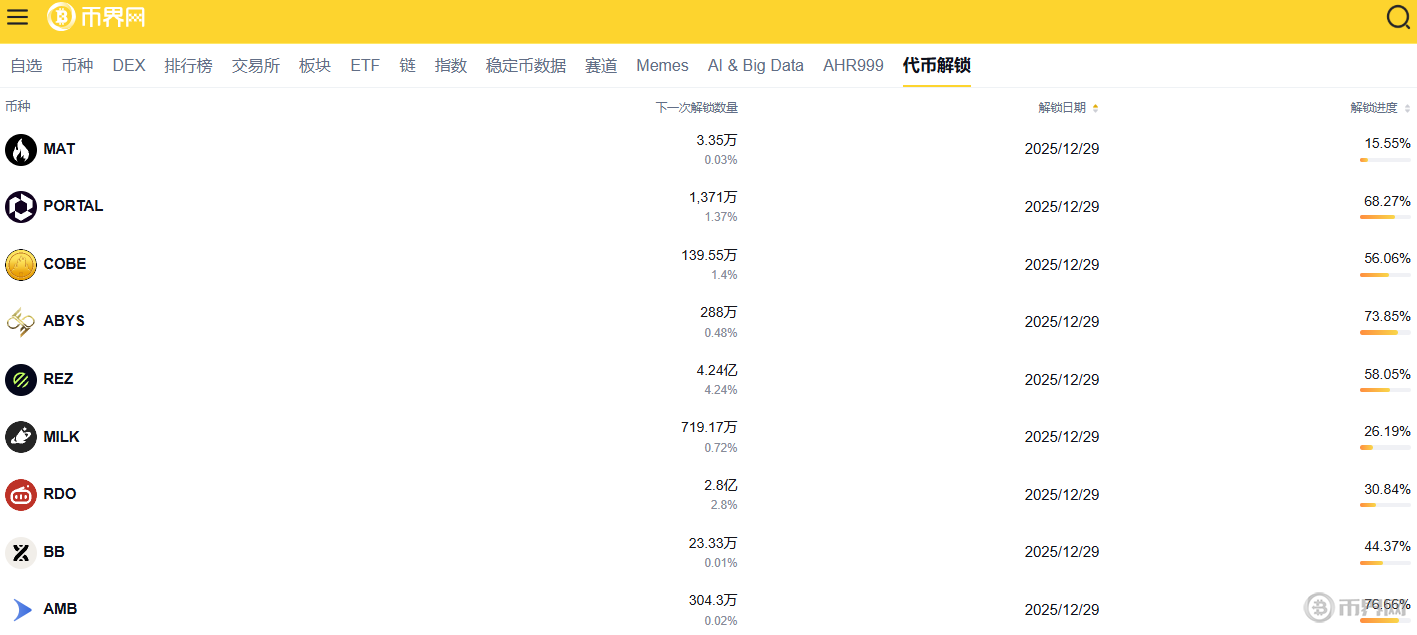The width and height of the screenshot is (1417, 635).
Task: Click the RDO token name link
Action: point(60,494)
